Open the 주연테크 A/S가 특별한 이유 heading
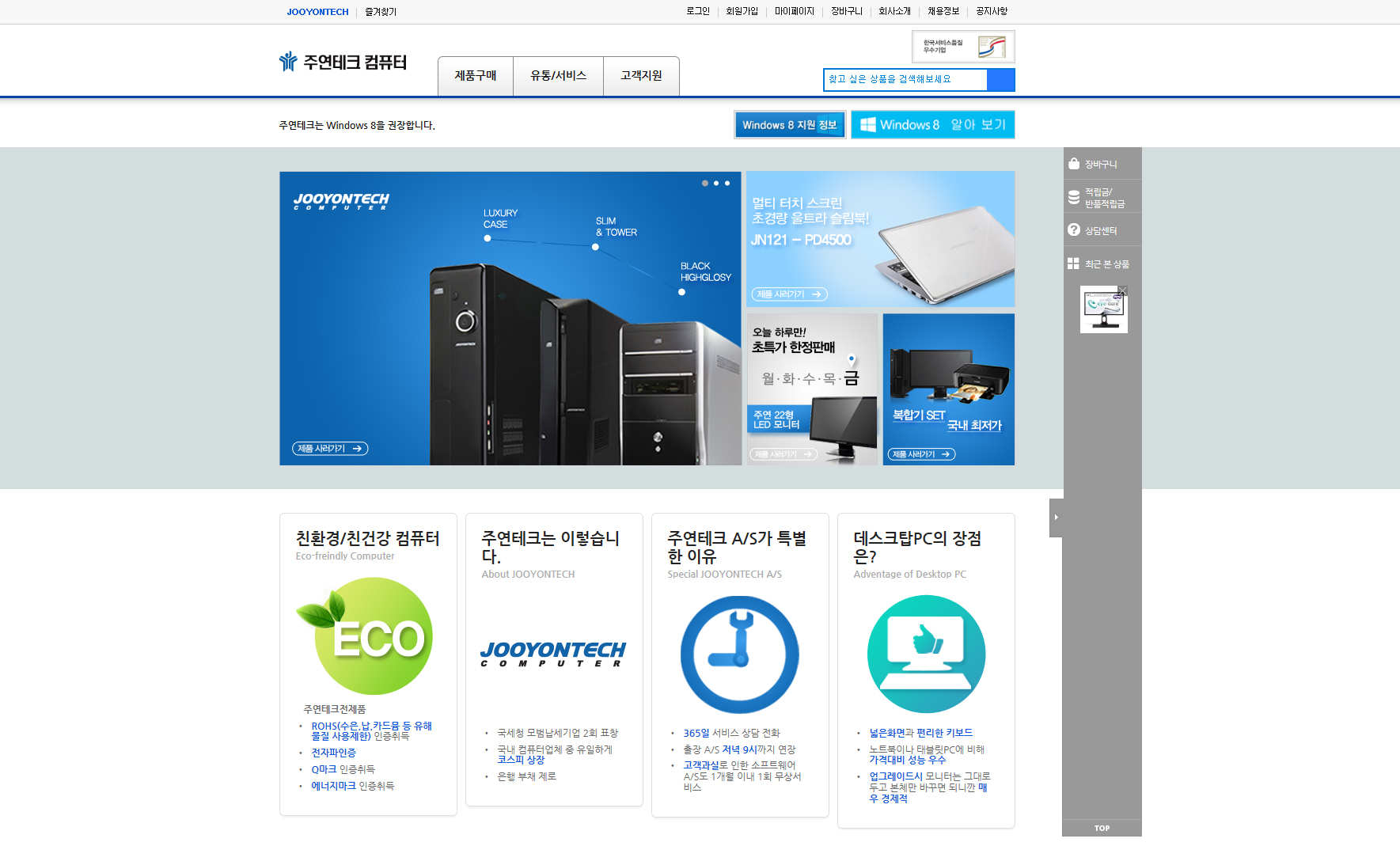 [737, 547]
